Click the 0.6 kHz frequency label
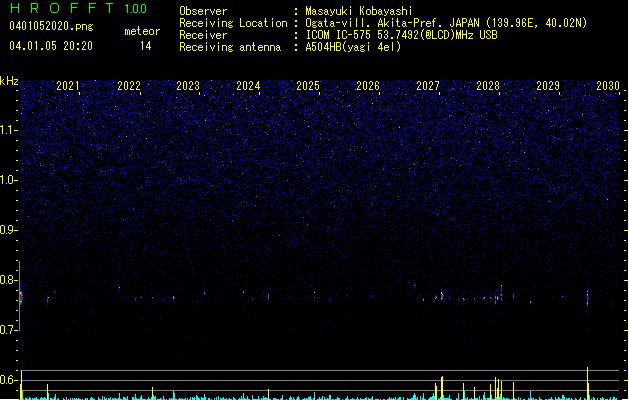629x400 pixels. [8, 380]
